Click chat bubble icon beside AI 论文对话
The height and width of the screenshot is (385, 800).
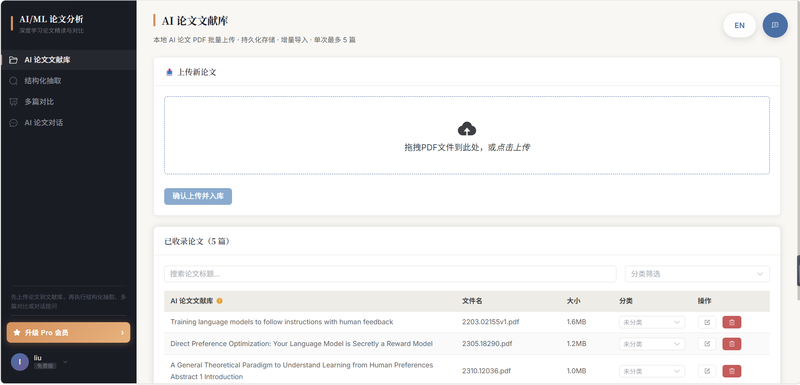(13, 123)
